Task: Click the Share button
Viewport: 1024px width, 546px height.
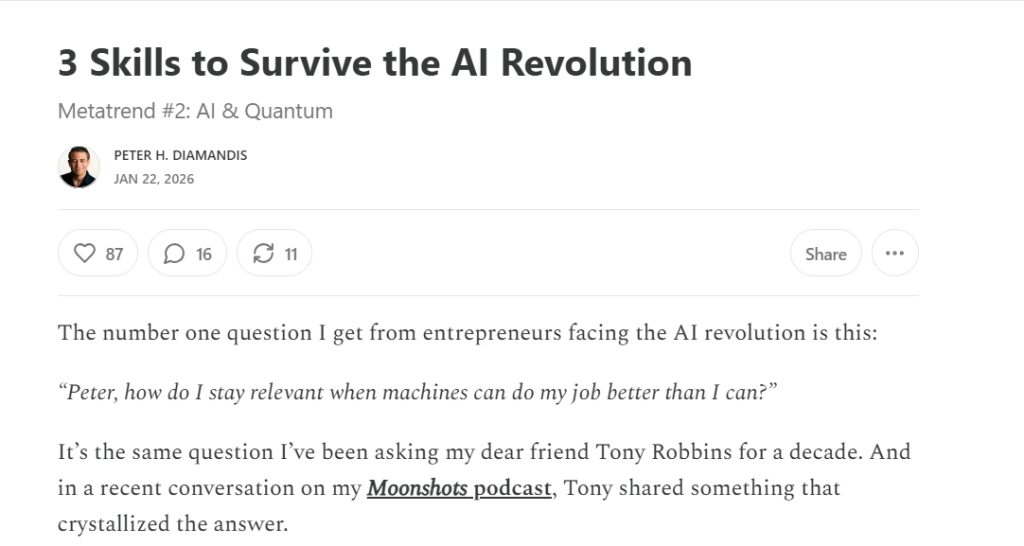Action: (825, 253)
